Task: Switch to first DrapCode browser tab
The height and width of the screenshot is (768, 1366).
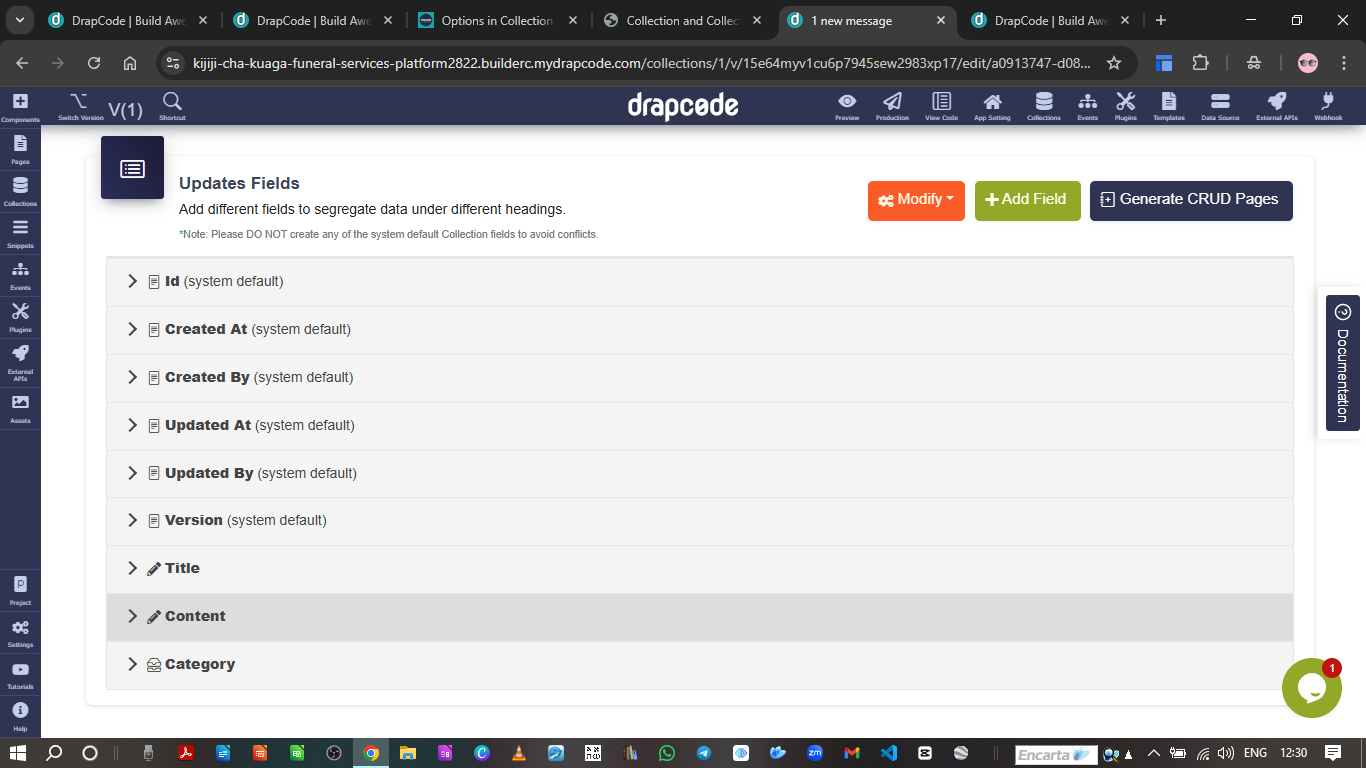Action: tap(128, 20)
